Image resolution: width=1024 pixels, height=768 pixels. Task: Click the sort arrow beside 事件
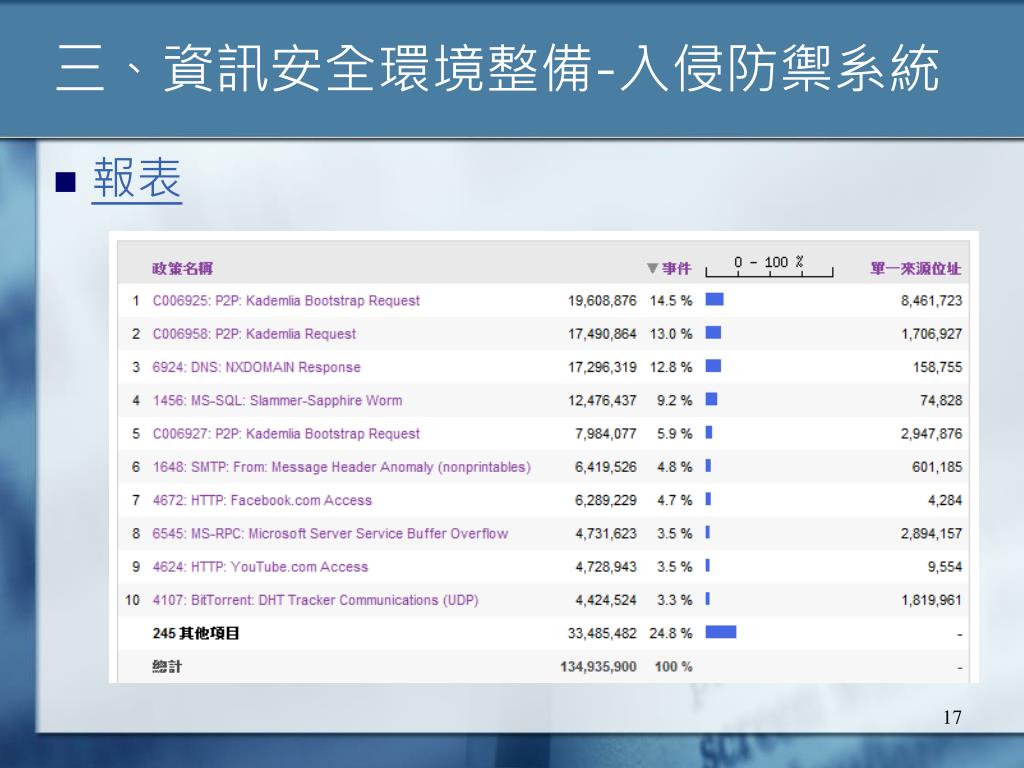tap(652, 268)
